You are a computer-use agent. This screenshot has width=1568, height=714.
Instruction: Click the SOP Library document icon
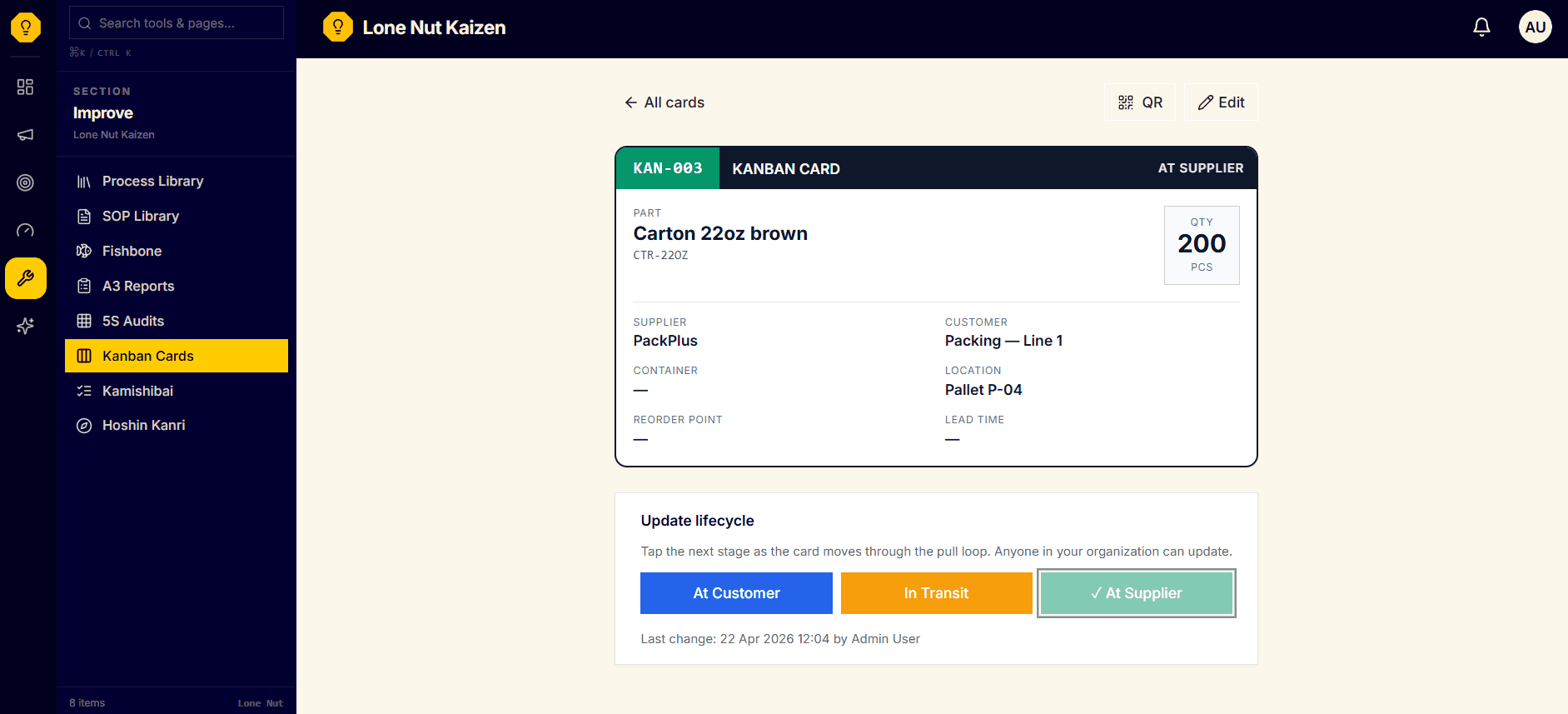[x=84, y=217]
